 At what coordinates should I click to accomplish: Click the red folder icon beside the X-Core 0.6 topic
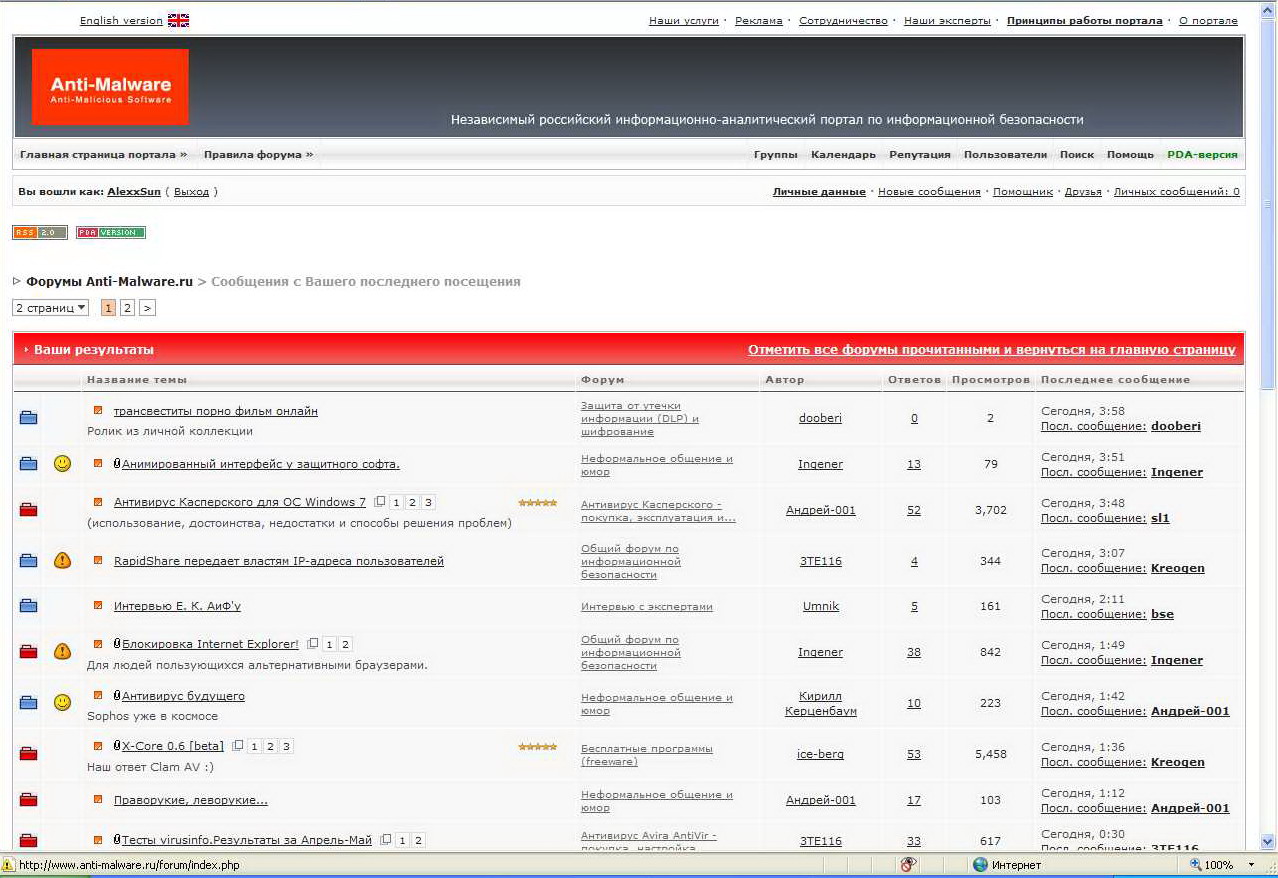pyautogui.click(x=28, y=754)
